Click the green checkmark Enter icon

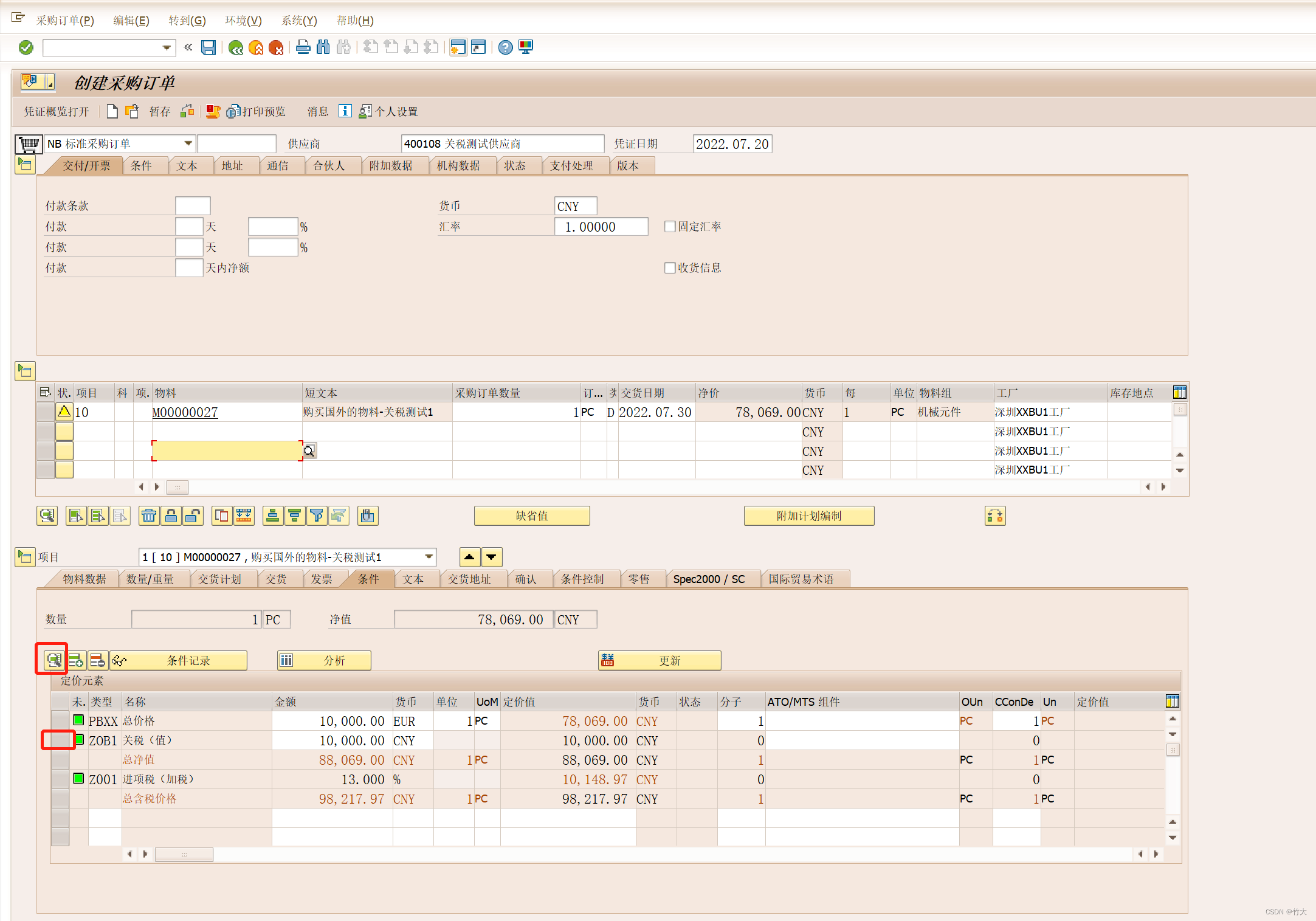point(26,47)
